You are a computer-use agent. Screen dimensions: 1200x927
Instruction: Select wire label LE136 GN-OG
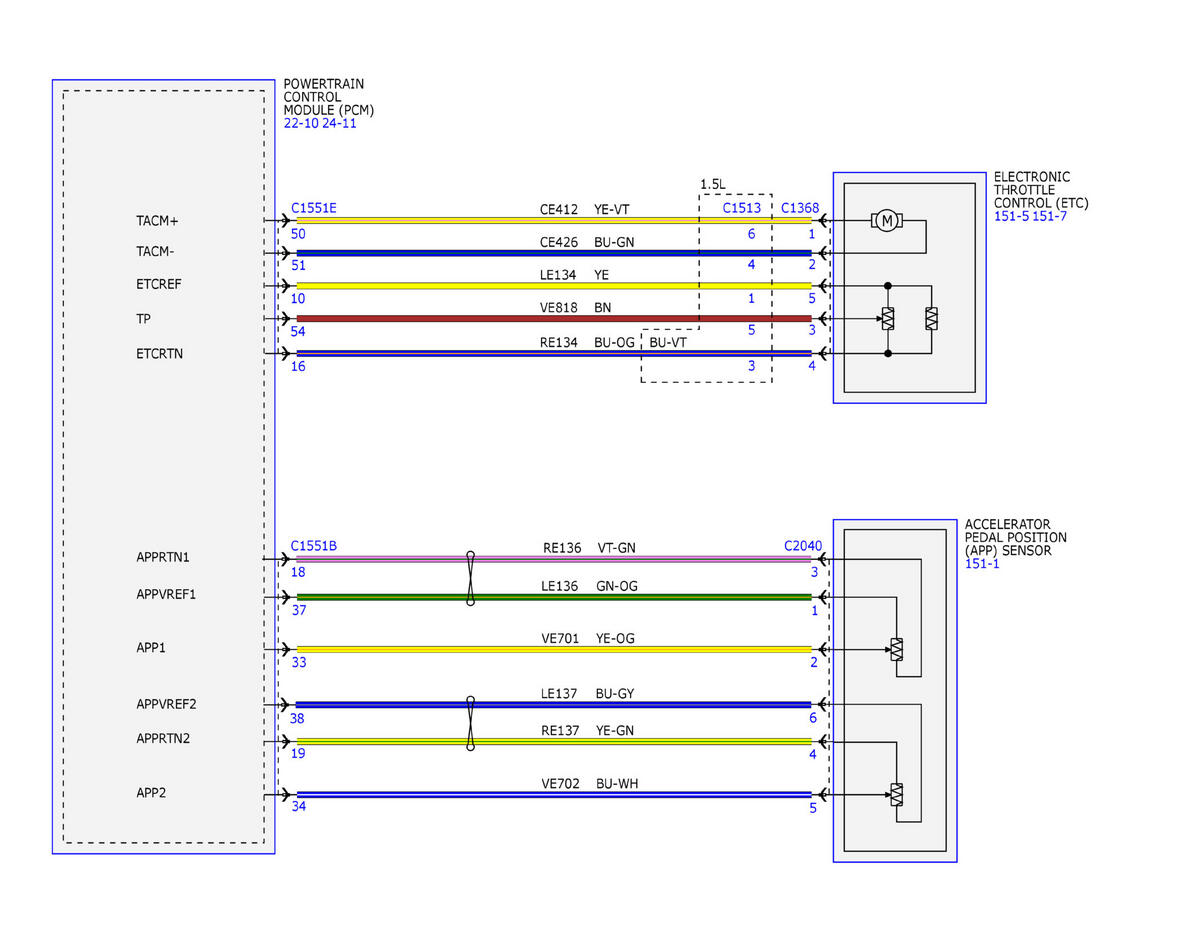coord(589,585)
